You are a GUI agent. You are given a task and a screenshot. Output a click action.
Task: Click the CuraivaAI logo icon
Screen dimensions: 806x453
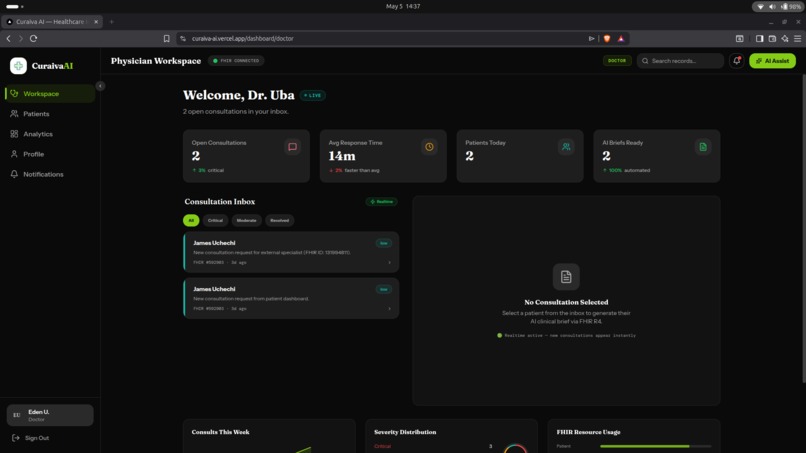[18, 66]
